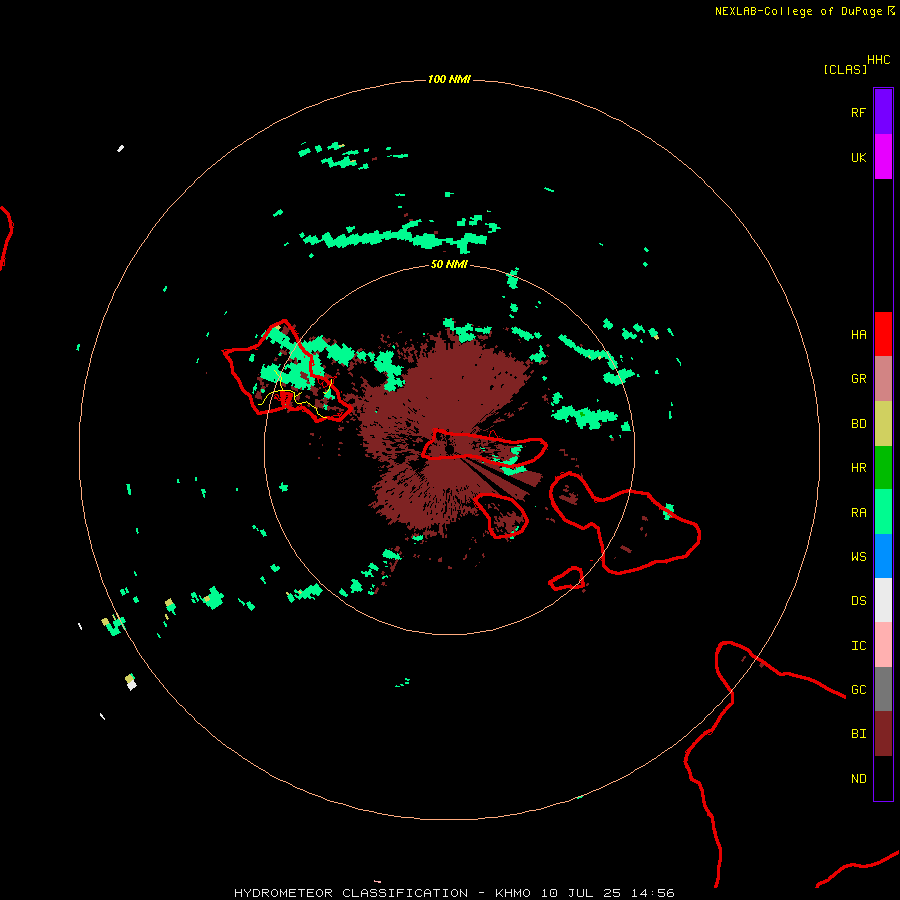Click the HR legend label
This screenshot has width=900, height=900.
[x=858, y=468]
